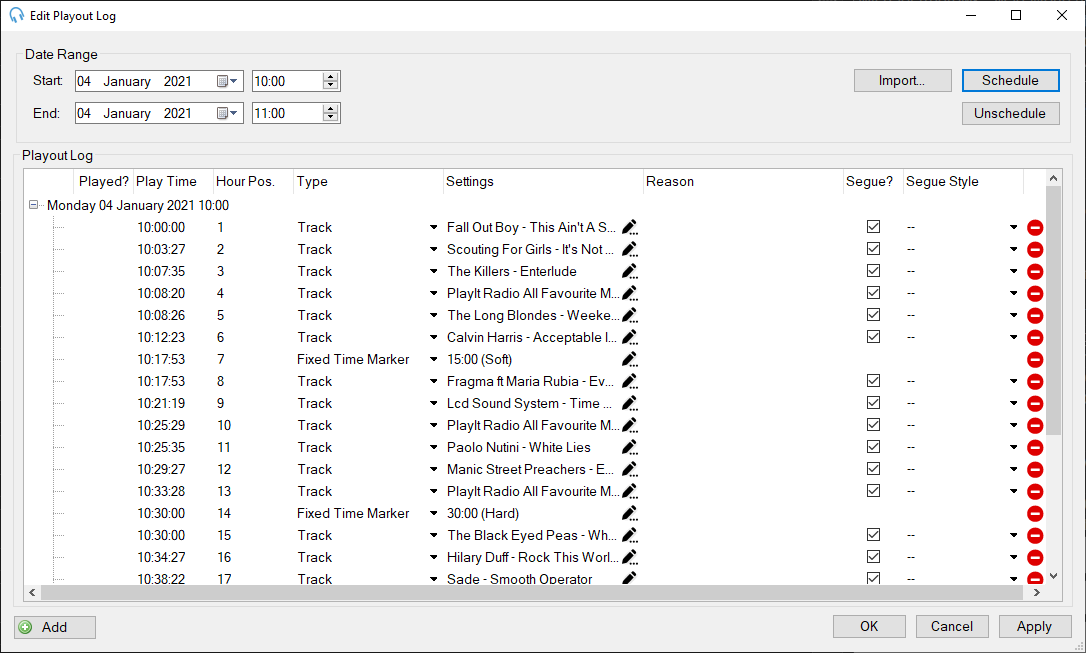Delete the 30:00 (Hard) marker row

(x=1035, y=513)
